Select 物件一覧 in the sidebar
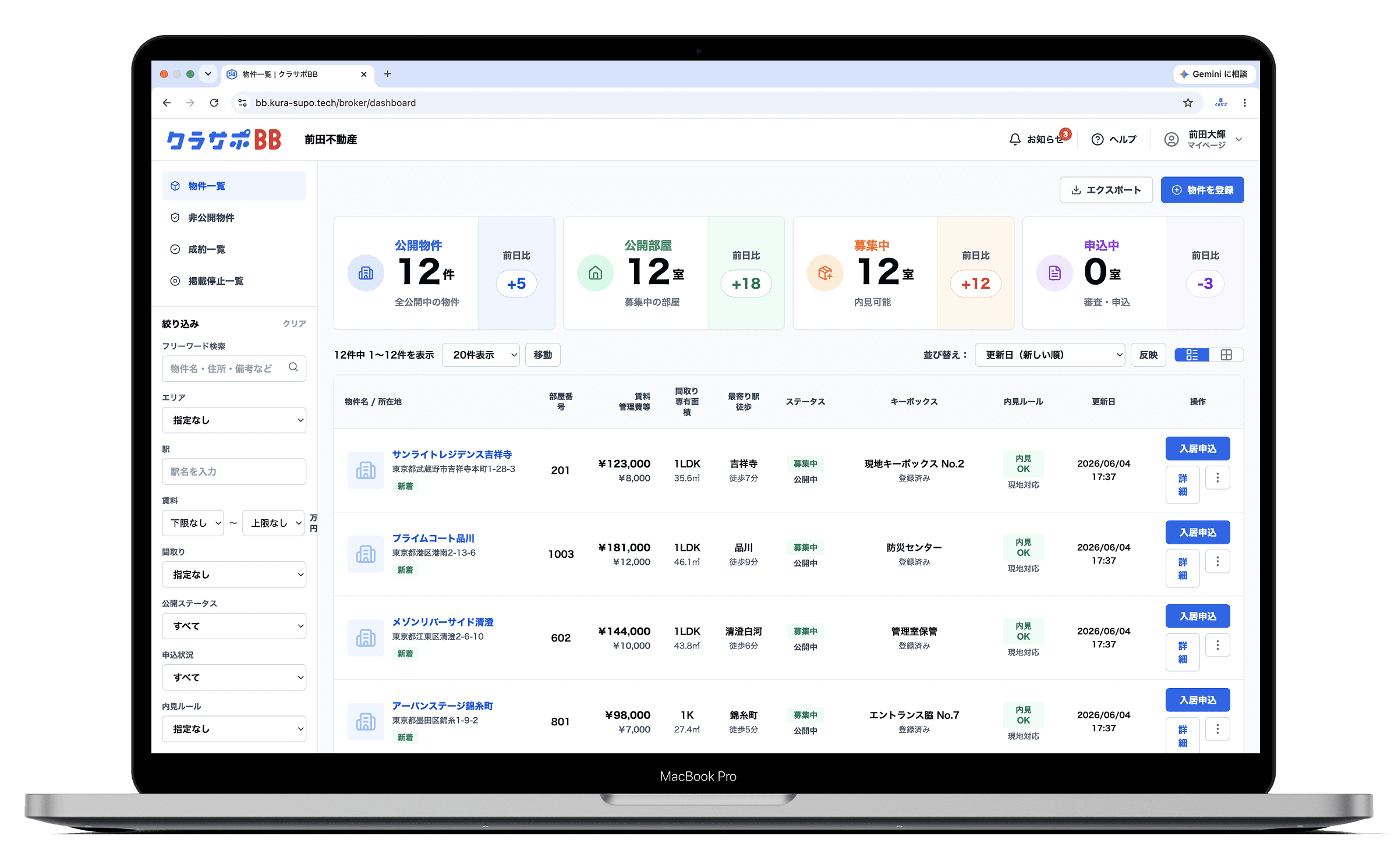This screenshot has height=868, width=1398. [234, 186]
